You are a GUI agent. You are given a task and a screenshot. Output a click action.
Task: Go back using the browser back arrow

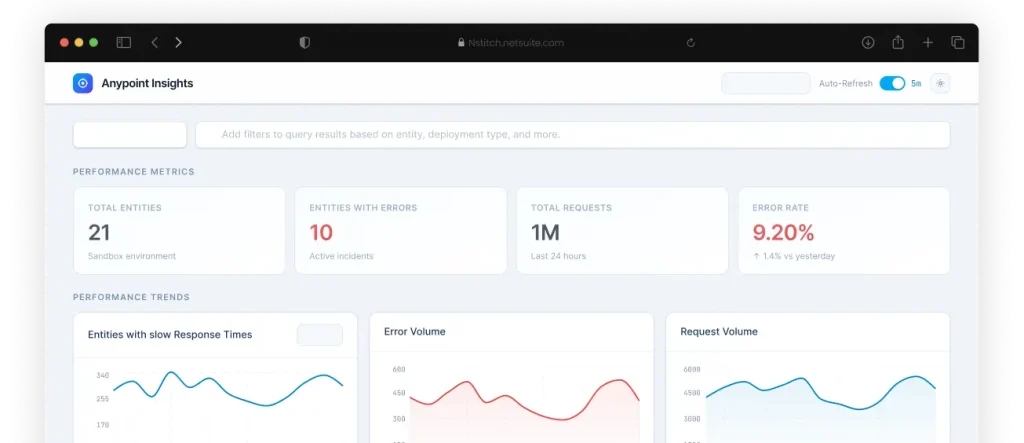(155, 42)
